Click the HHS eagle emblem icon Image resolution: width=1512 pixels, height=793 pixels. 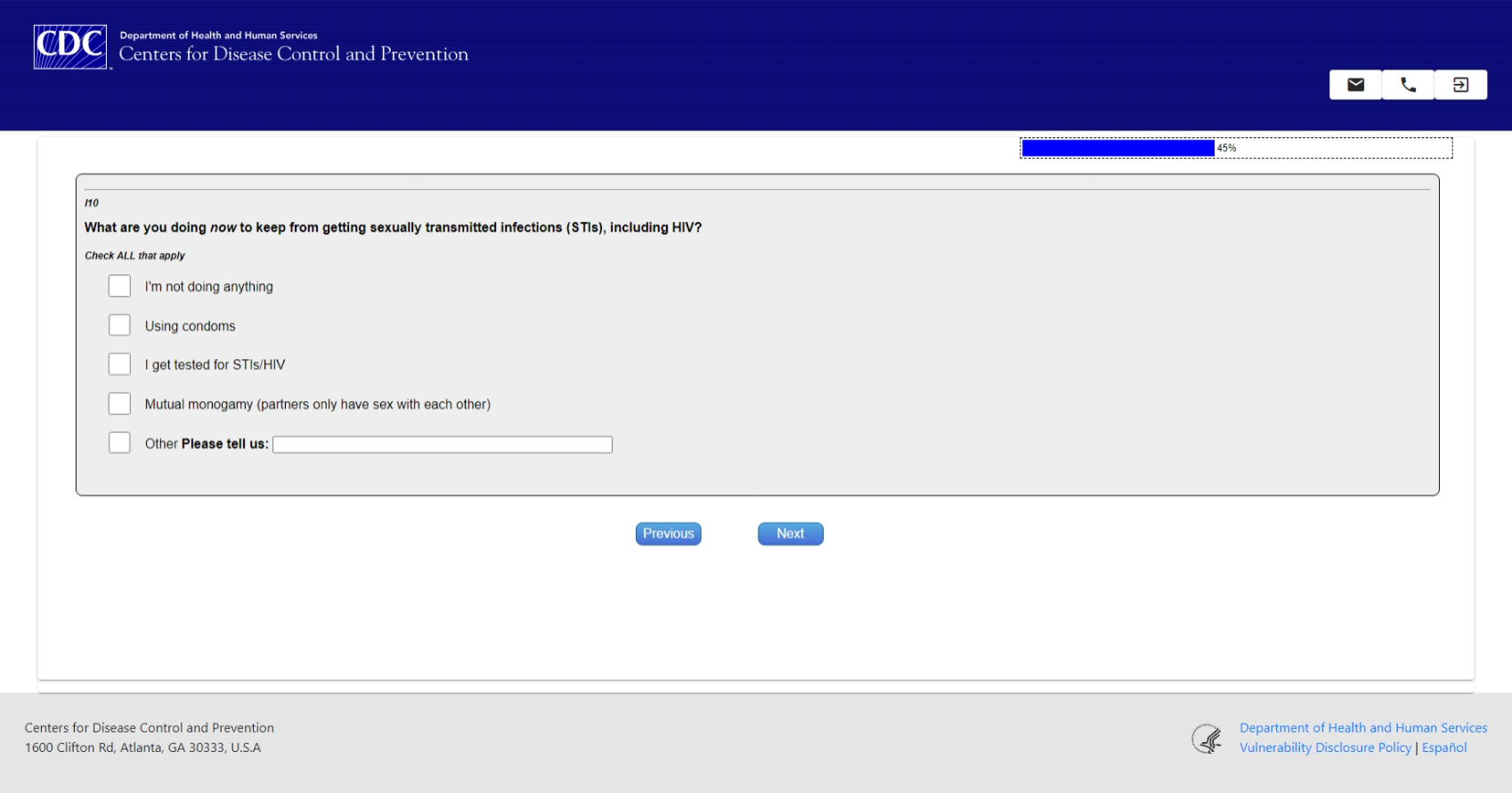coord(1207,739)
